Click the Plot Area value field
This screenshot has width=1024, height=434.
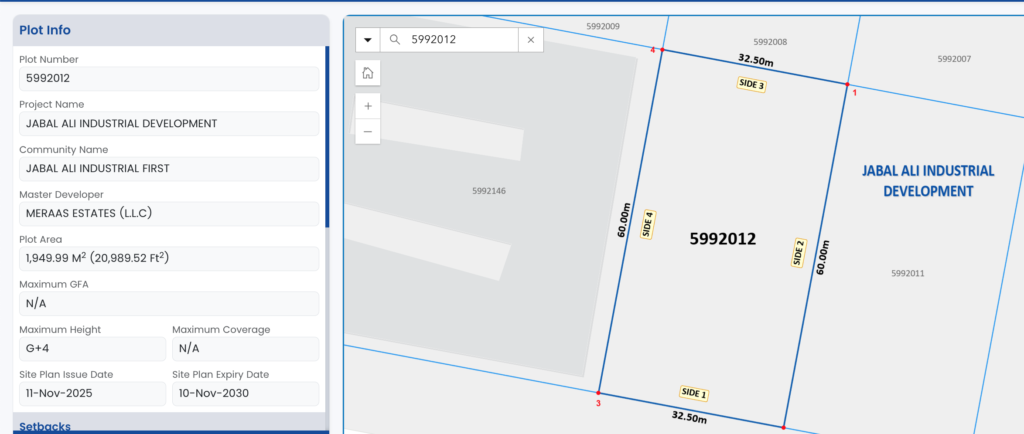[x=168, y=258]
